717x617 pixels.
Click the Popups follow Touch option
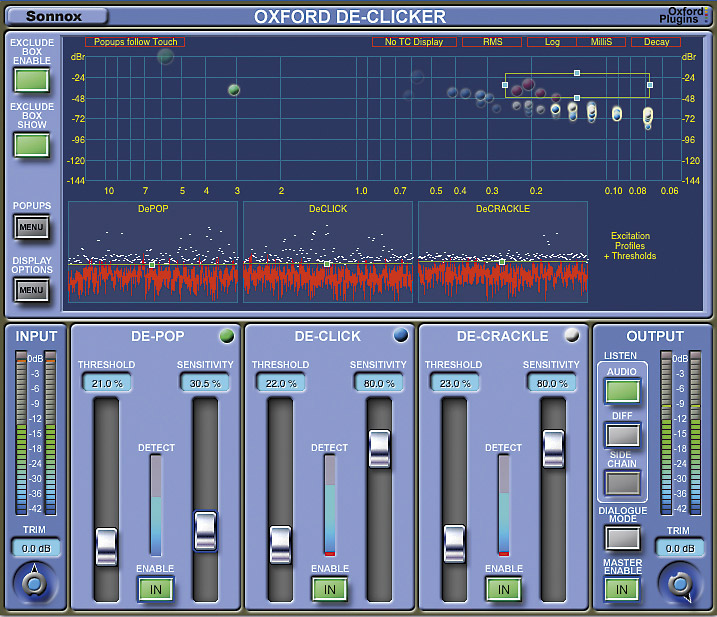[x=135, y=42]
